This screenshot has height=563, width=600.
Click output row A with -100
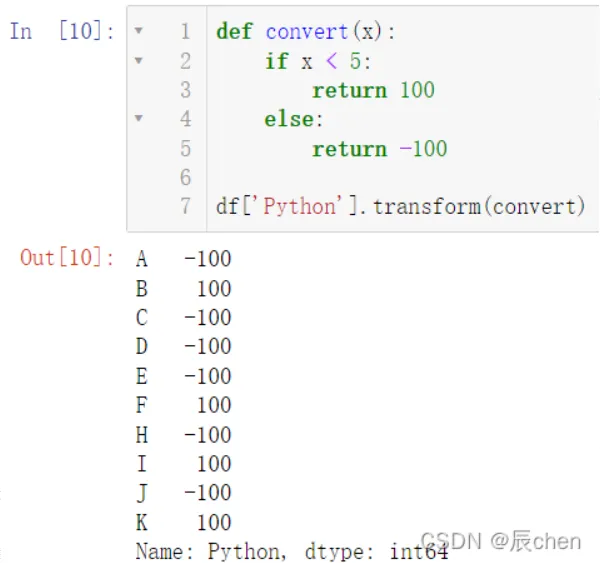pyautogui.click(x=184, y=259)
